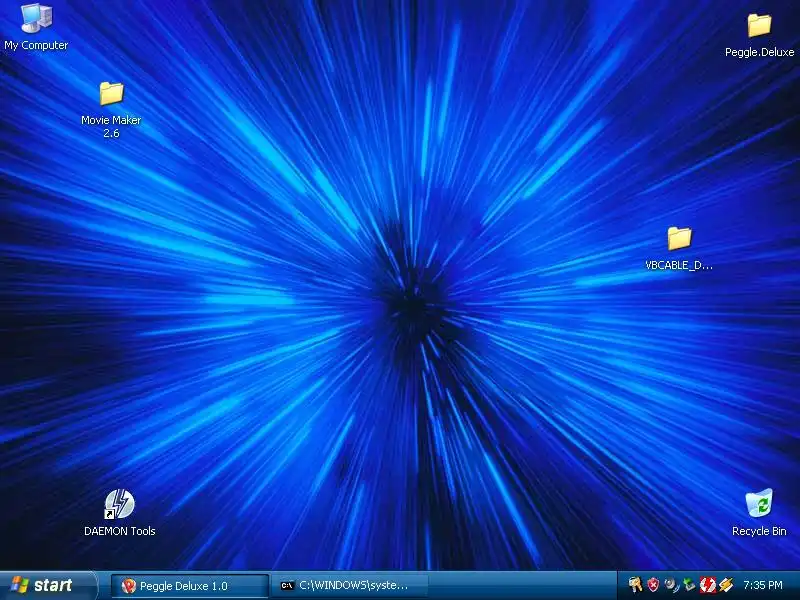The width and height of the screenshot is (800, 600).
Task: Open the red Security Center shield tray icon
Action: coord(653,585)
